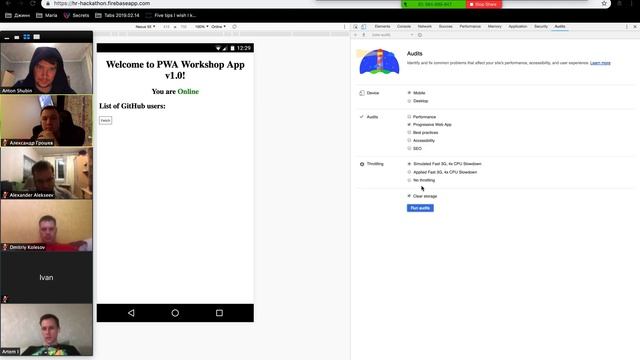Image resolution: width=640 pixels, height=360 pixels.
Task: Click the rotate device icon
Action: pos(234,27)
